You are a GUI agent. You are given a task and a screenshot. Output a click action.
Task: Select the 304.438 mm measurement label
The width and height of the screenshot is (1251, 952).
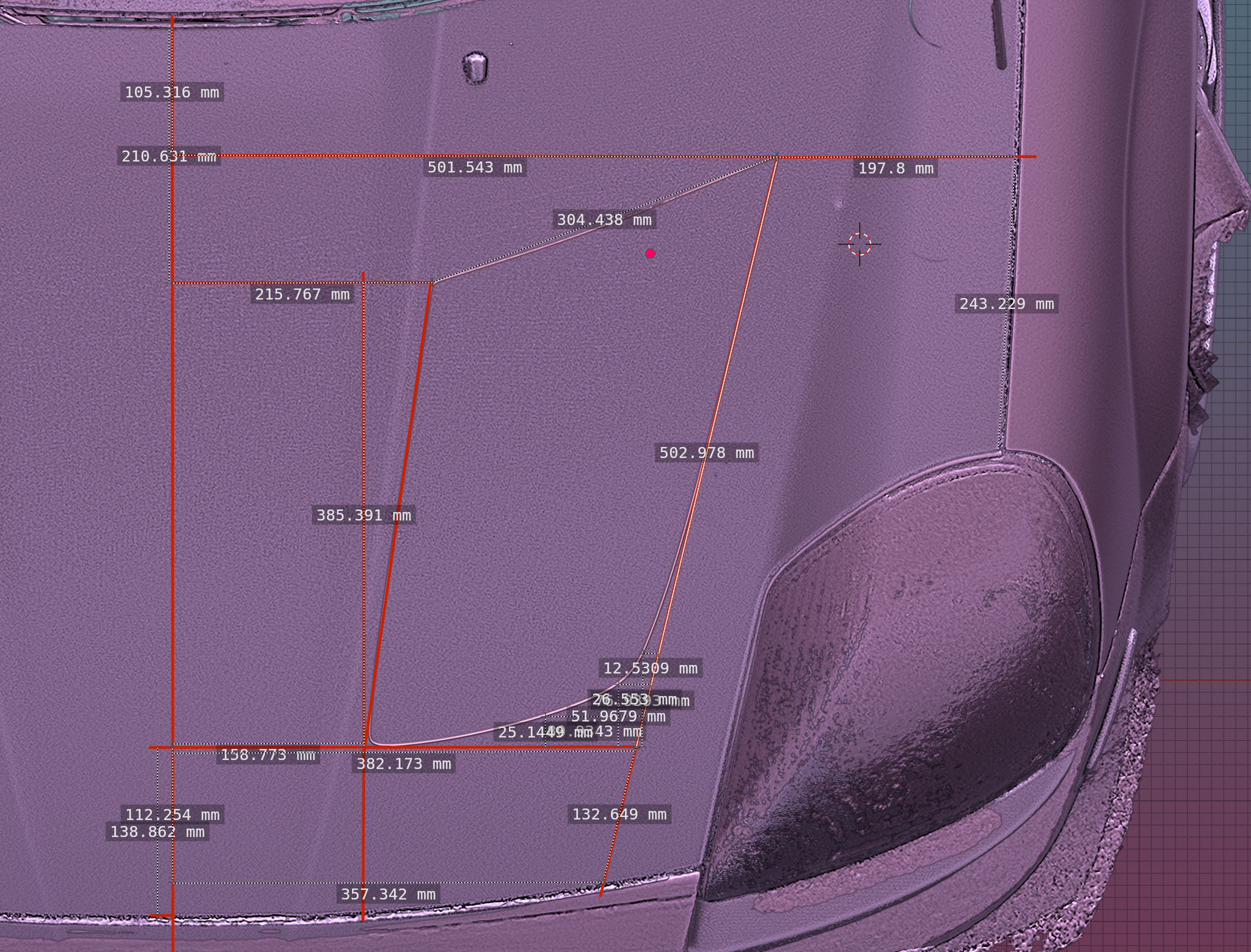[x=604, y=220]
